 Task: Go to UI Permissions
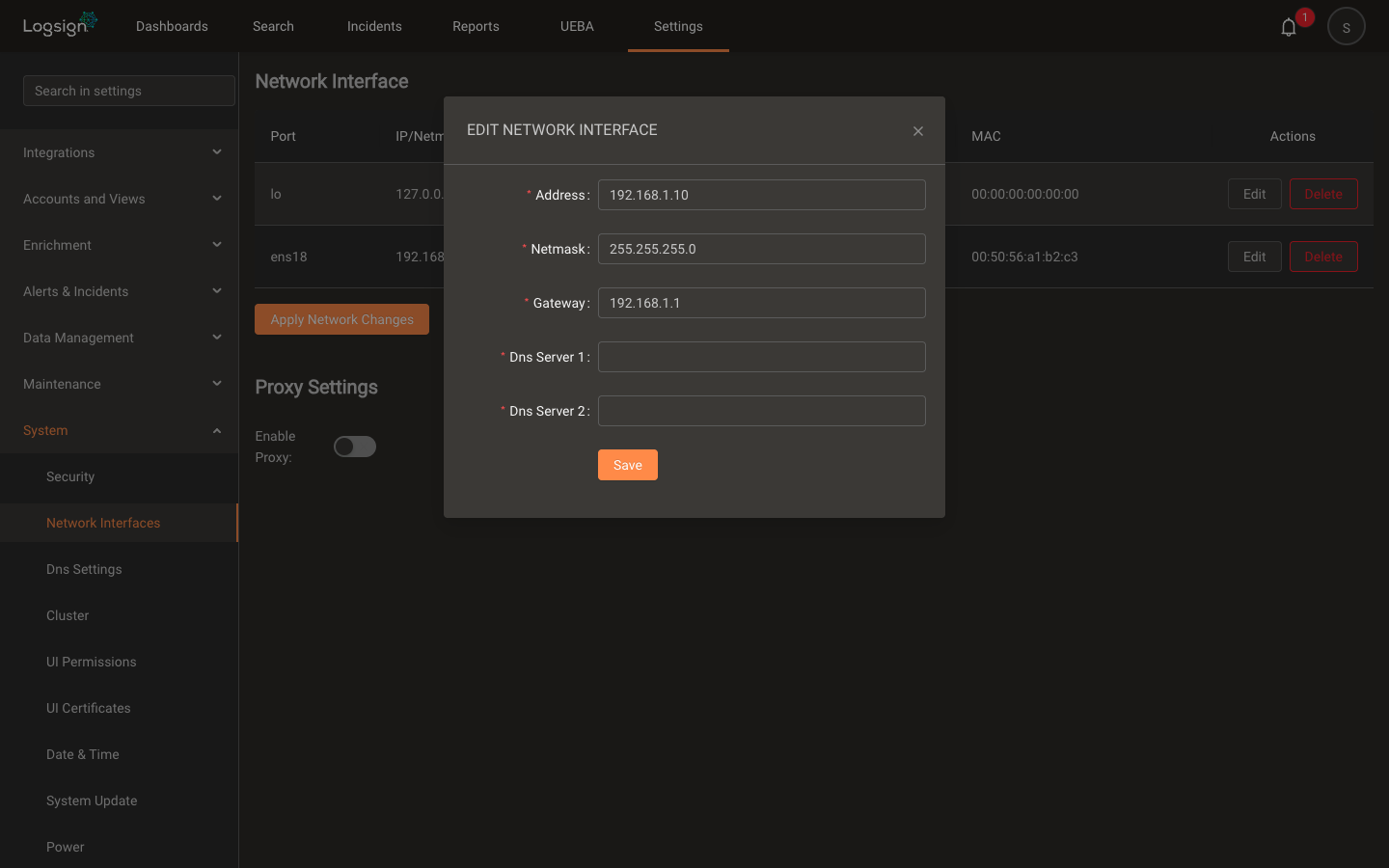120,662
